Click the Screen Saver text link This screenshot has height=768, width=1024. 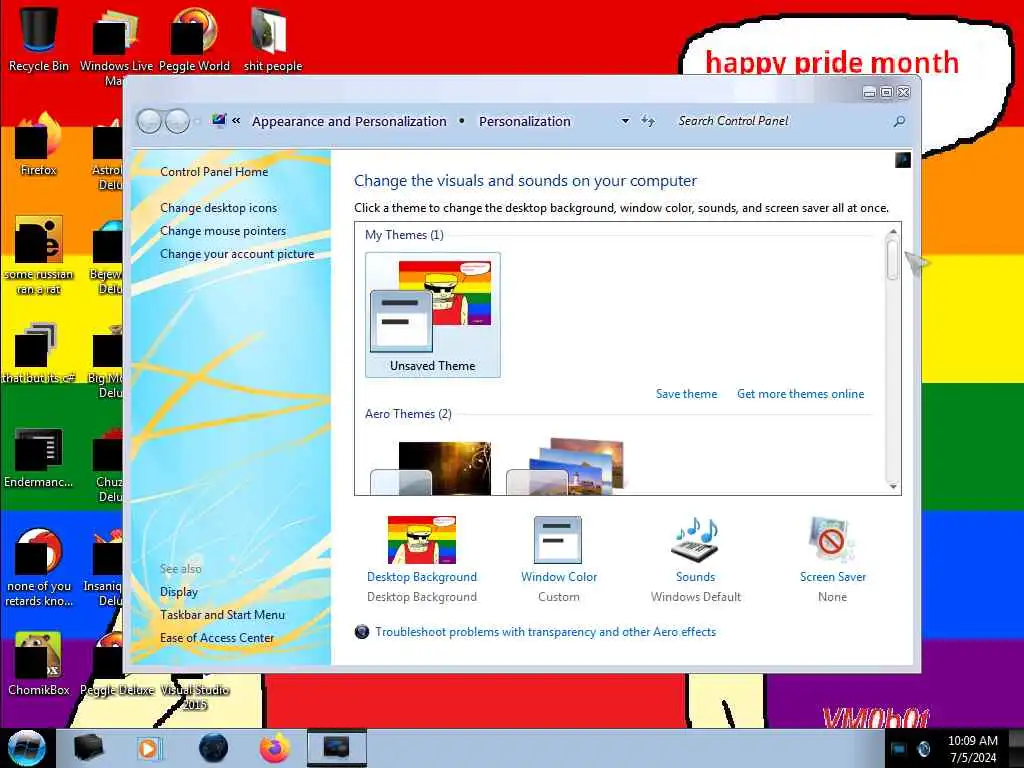[x=833, y=577]
